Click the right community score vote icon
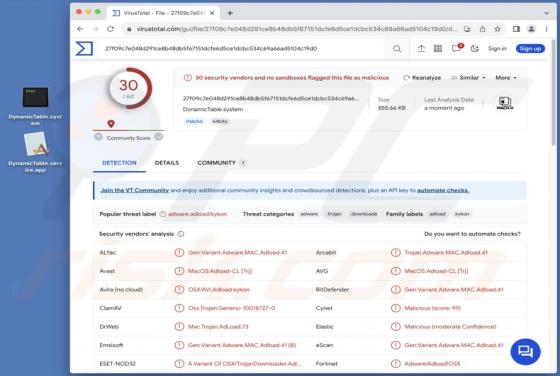560x376 pixels. pos(159,137)
